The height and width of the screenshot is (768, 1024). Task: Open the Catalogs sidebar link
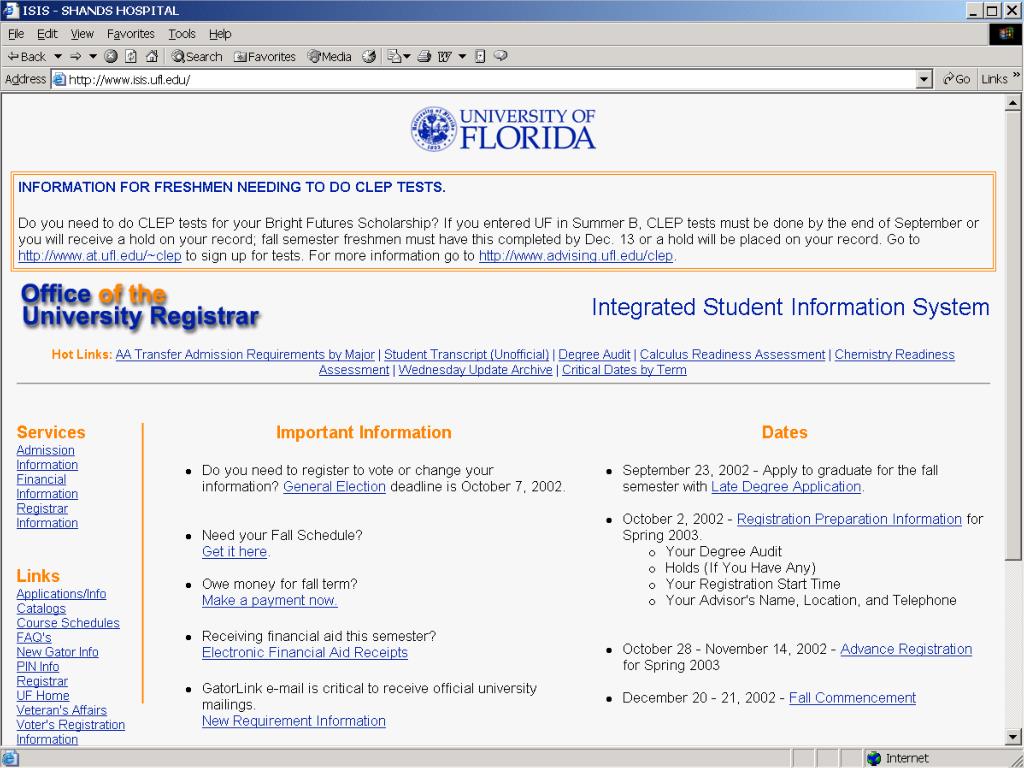click(41, 609)
